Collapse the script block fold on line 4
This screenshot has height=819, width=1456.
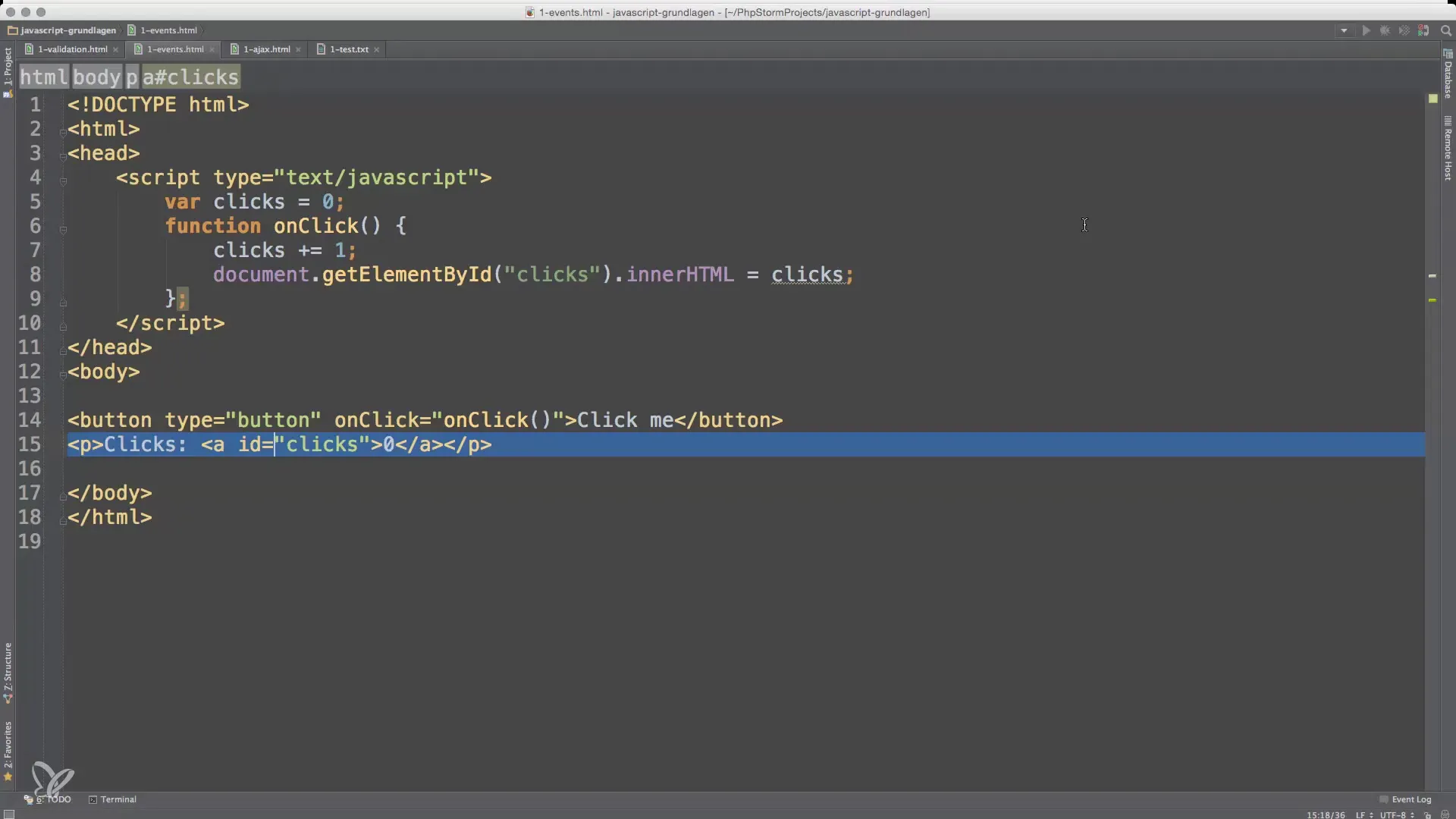(63, 180)
